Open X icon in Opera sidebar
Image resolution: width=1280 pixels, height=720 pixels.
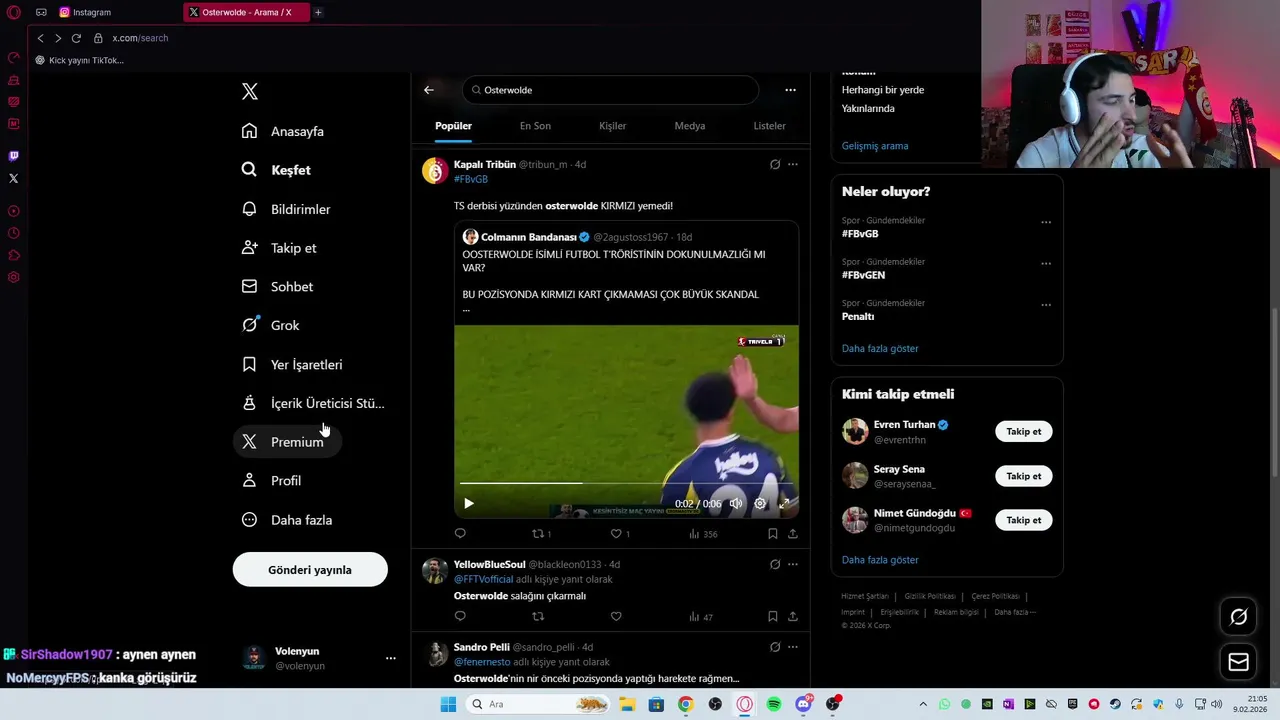pyautogui.click(x=13, y=178)
